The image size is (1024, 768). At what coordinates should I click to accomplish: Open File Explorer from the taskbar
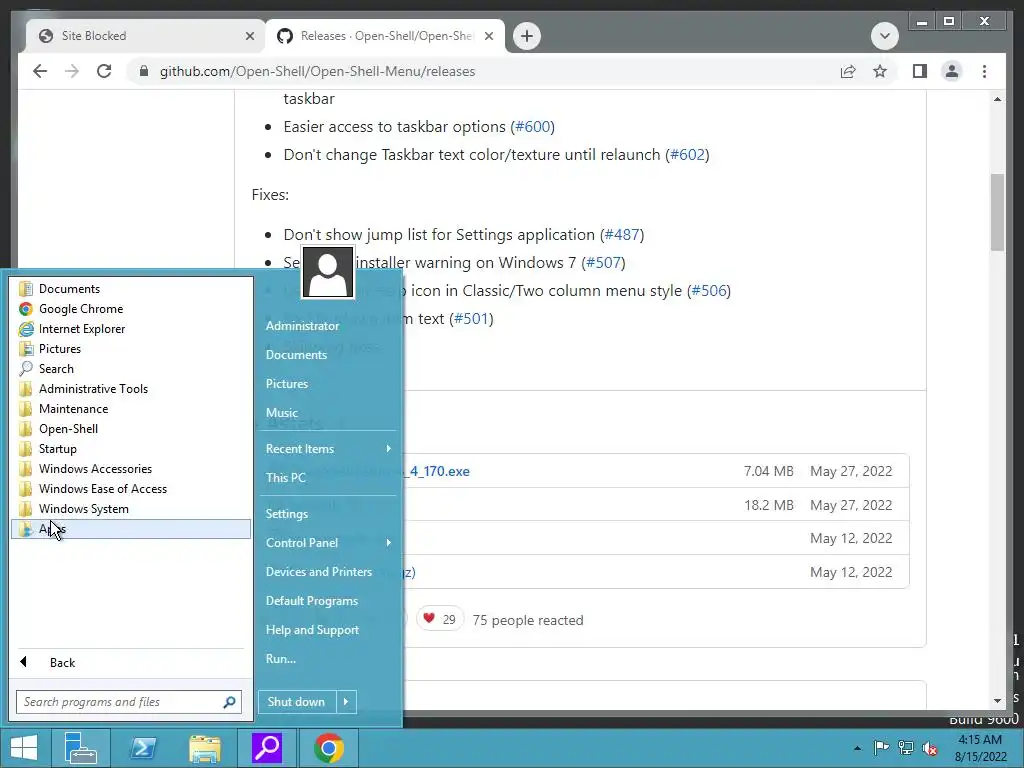coord(205,748)
